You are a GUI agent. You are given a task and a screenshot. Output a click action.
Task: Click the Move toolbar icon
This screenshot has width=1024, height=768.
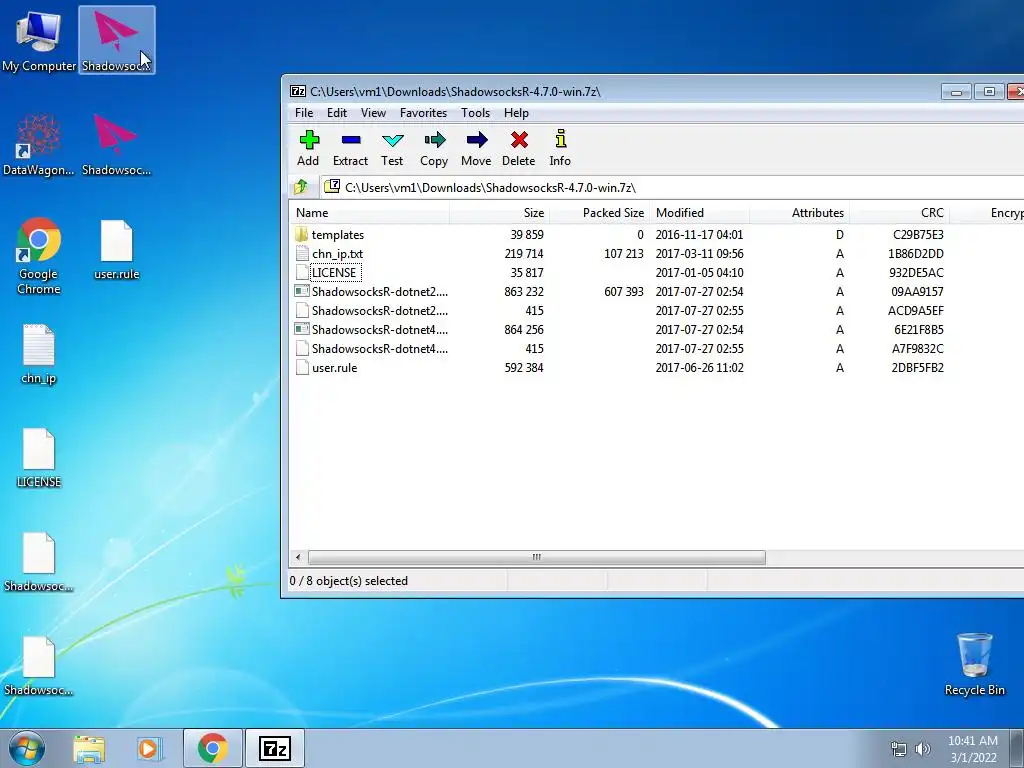point(476,148)
